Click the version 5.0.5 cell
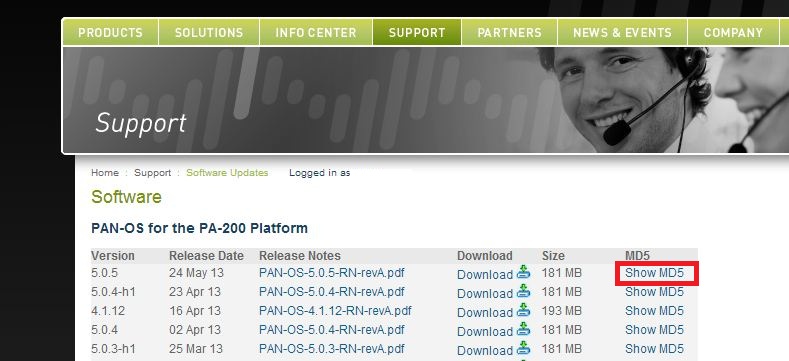Screen dimensions: 789x361 (x=104, y=273)
